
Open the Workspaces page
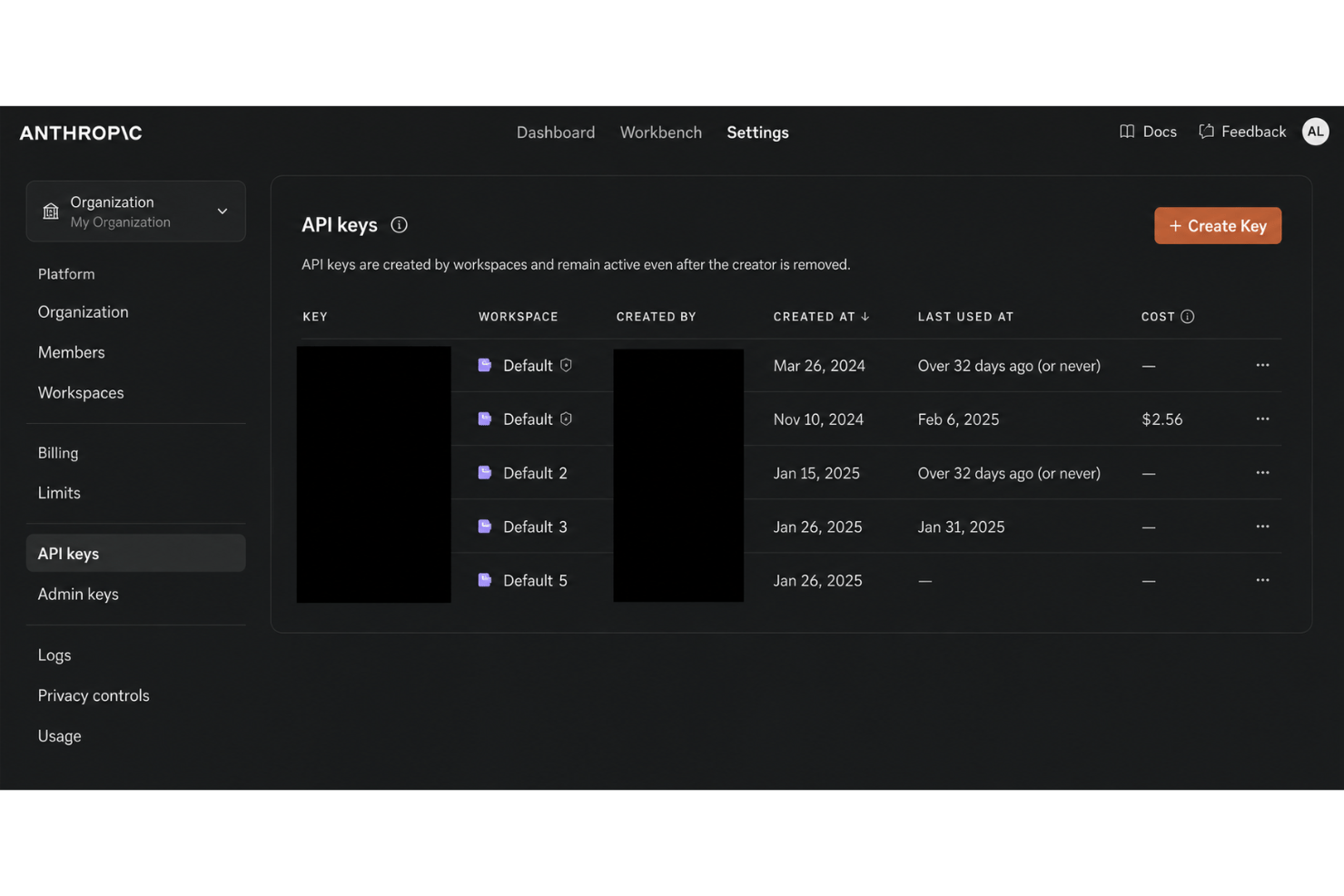coord(81,393)
